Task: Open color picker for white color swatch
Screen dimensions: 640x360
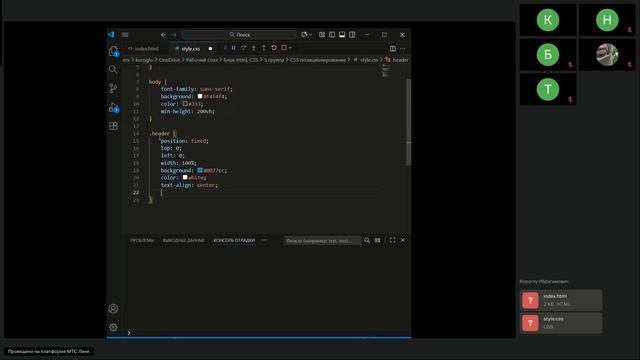Action: [185, 178]
